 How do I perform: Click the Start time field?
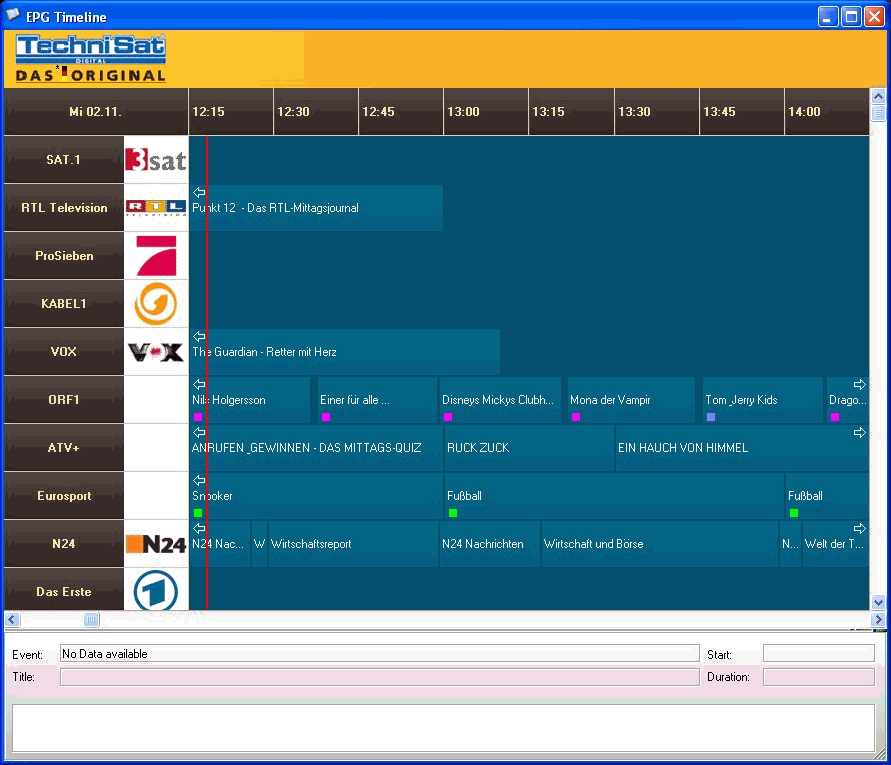pos(818,654)
